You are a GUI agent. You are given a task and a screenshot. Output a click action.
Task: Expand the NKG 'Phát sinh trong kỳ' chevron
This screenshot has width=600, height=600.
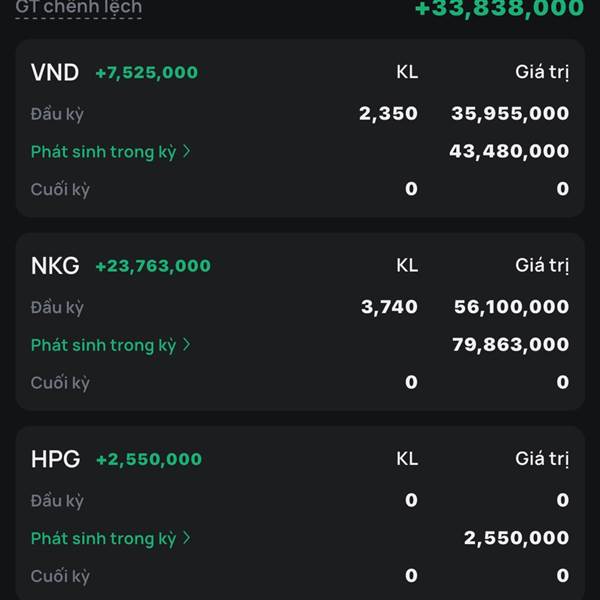(x=187, y=345)
